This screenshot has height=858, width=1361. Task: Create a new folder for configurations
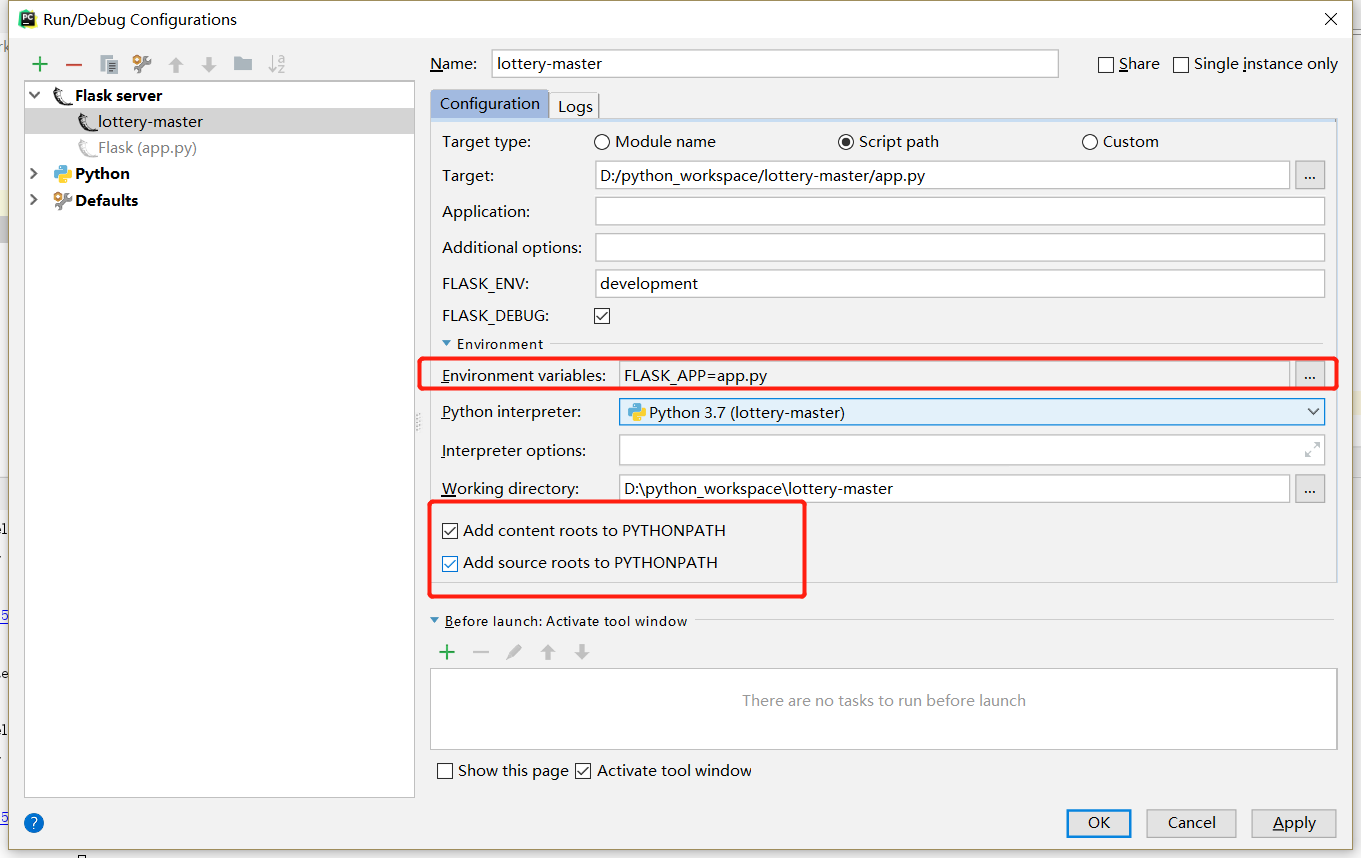(243, 64)
